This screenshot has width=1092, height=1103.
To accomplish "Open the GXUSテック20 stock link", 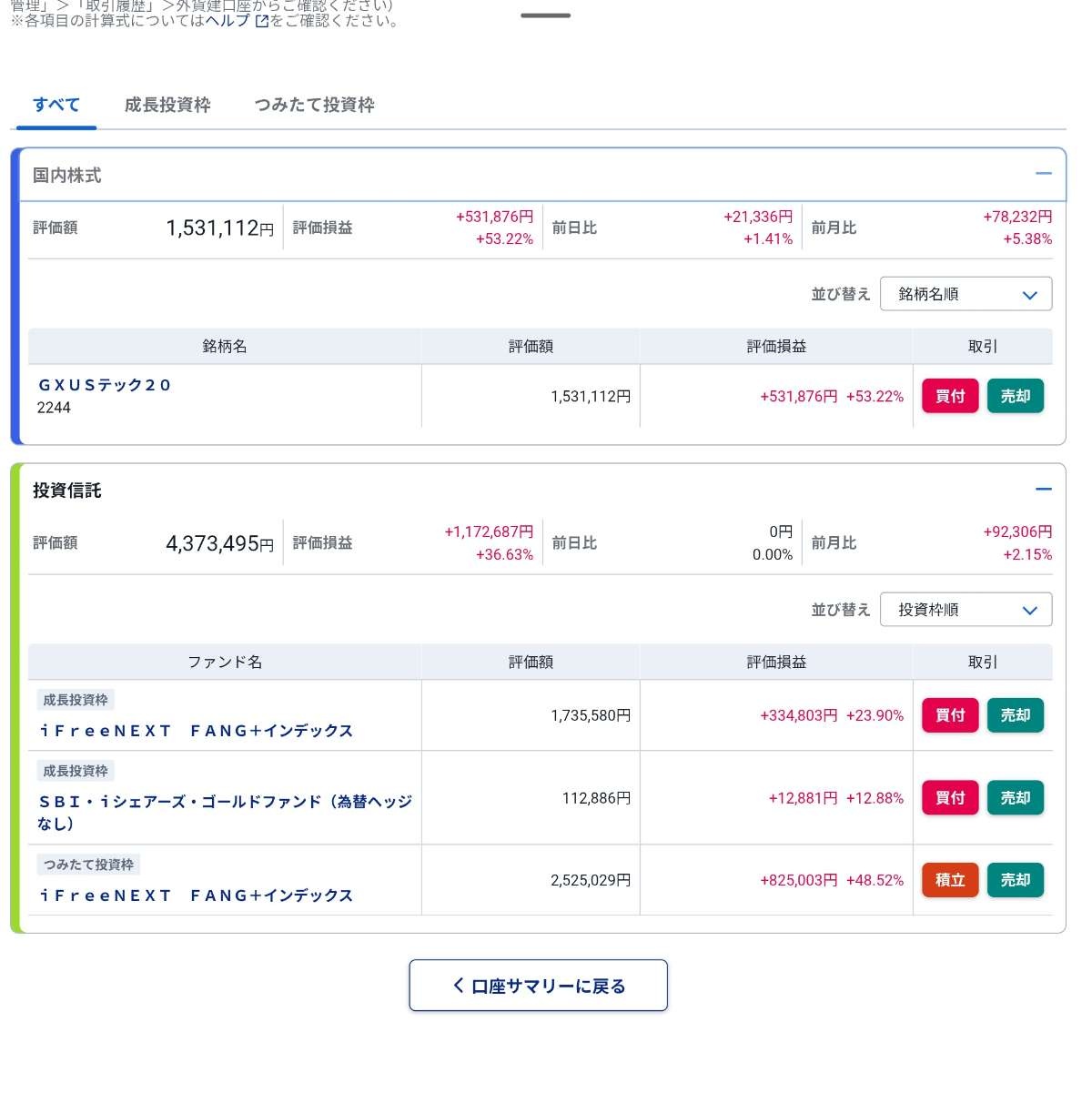I will pos(105,385).
